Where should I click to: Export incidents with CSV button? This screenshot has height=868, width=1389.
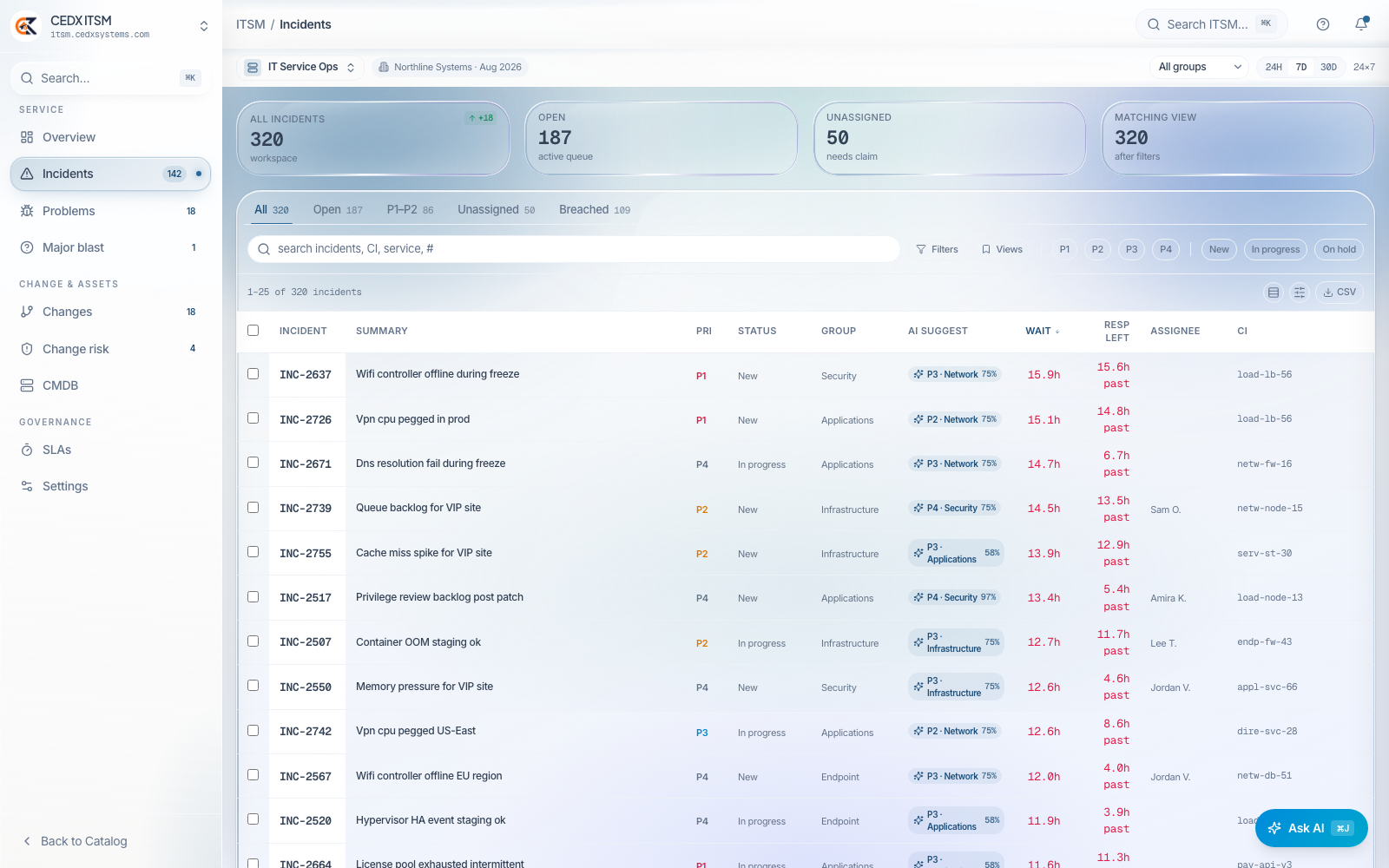pos(1340,293)
